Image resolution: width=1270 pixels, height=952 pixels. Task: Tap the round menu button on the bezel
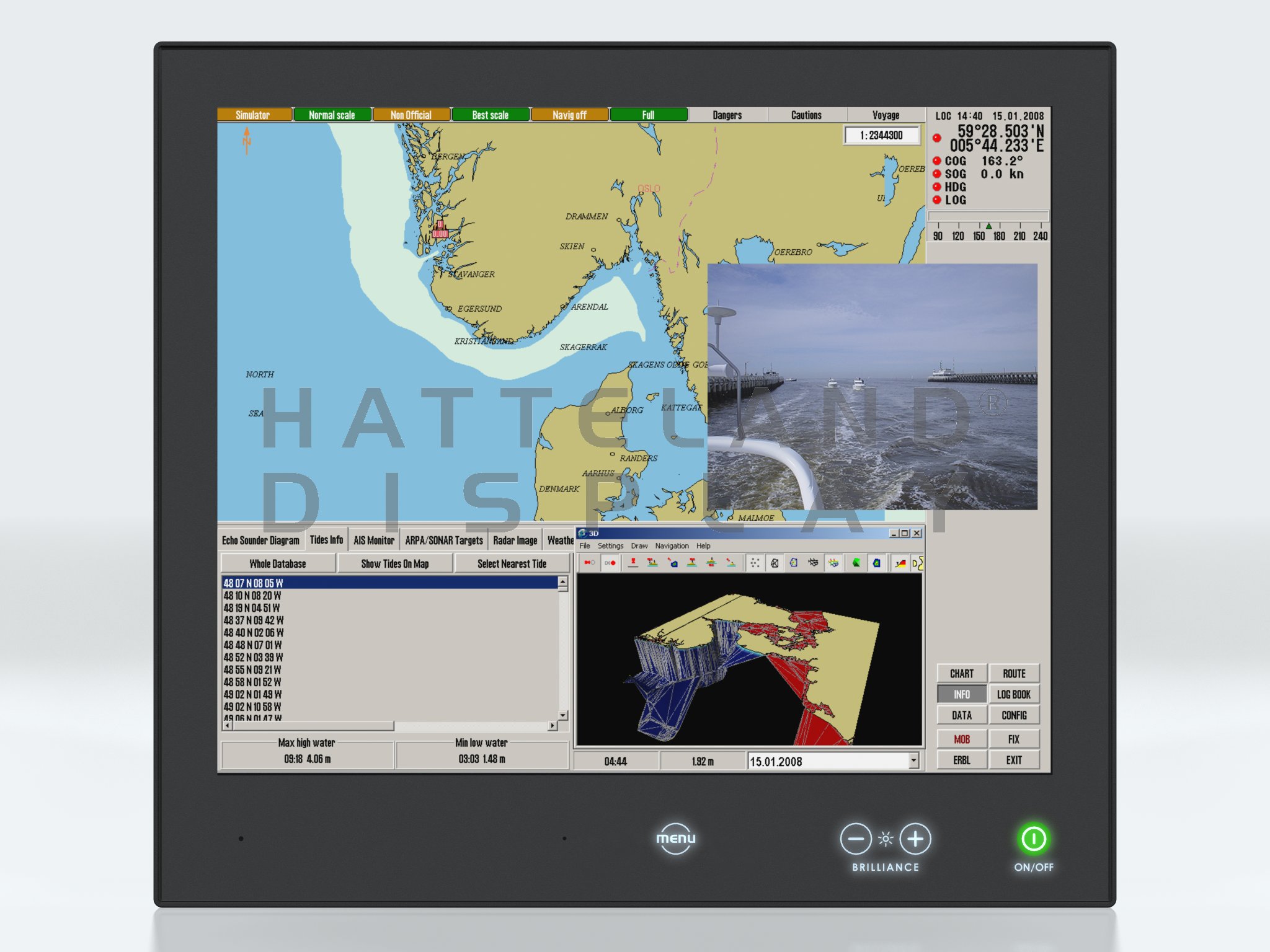click(x=675, y=839)
